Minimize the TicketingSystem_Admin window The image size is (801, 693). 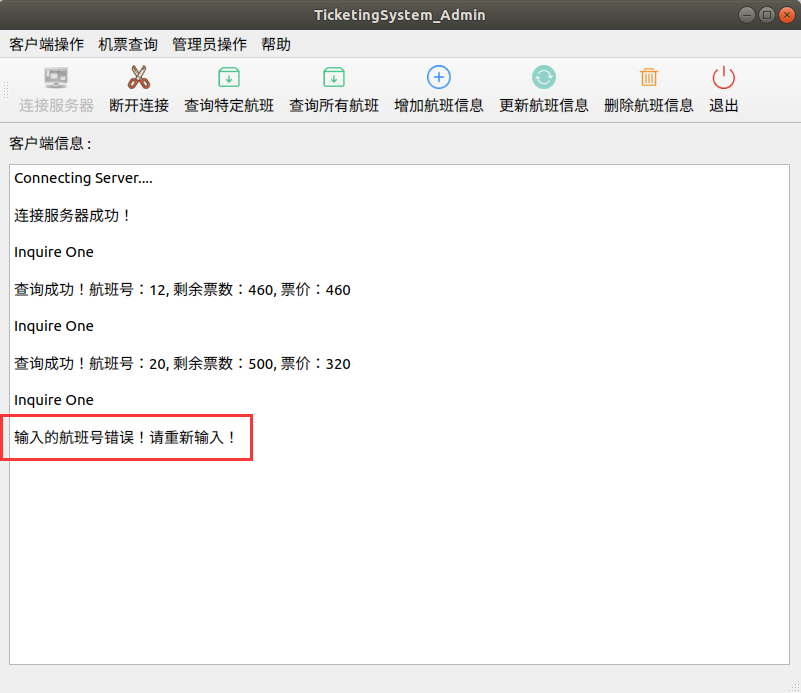tap(747, 15)
